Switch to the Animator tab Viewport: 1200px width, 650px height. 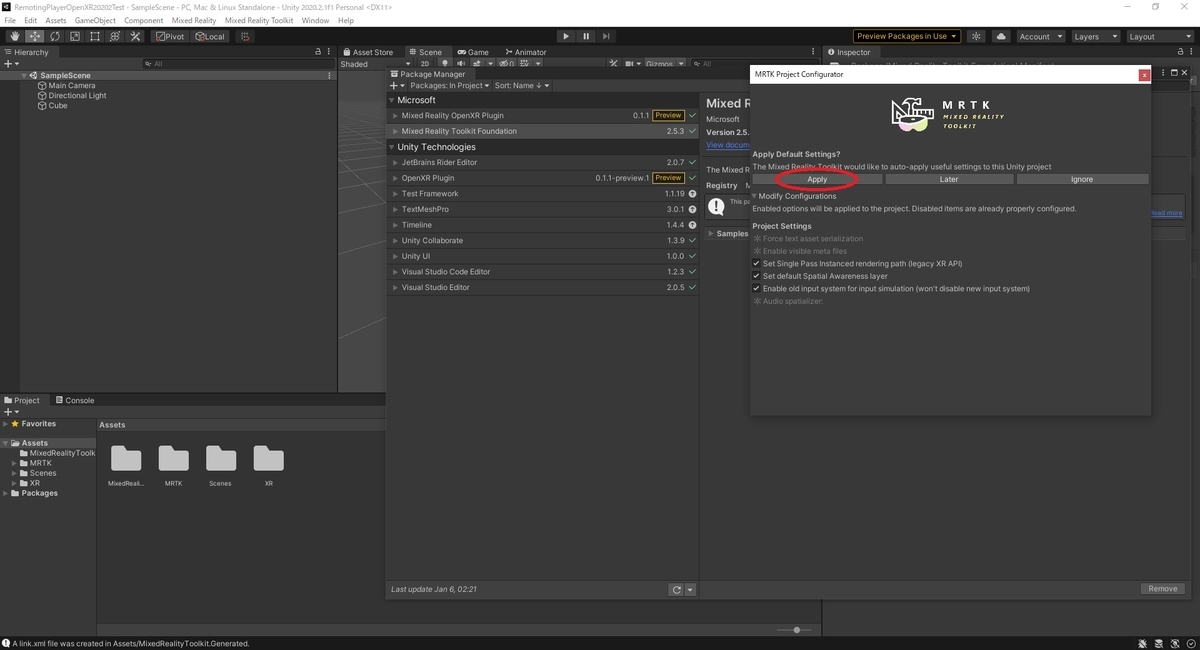(x=526, y=52)
